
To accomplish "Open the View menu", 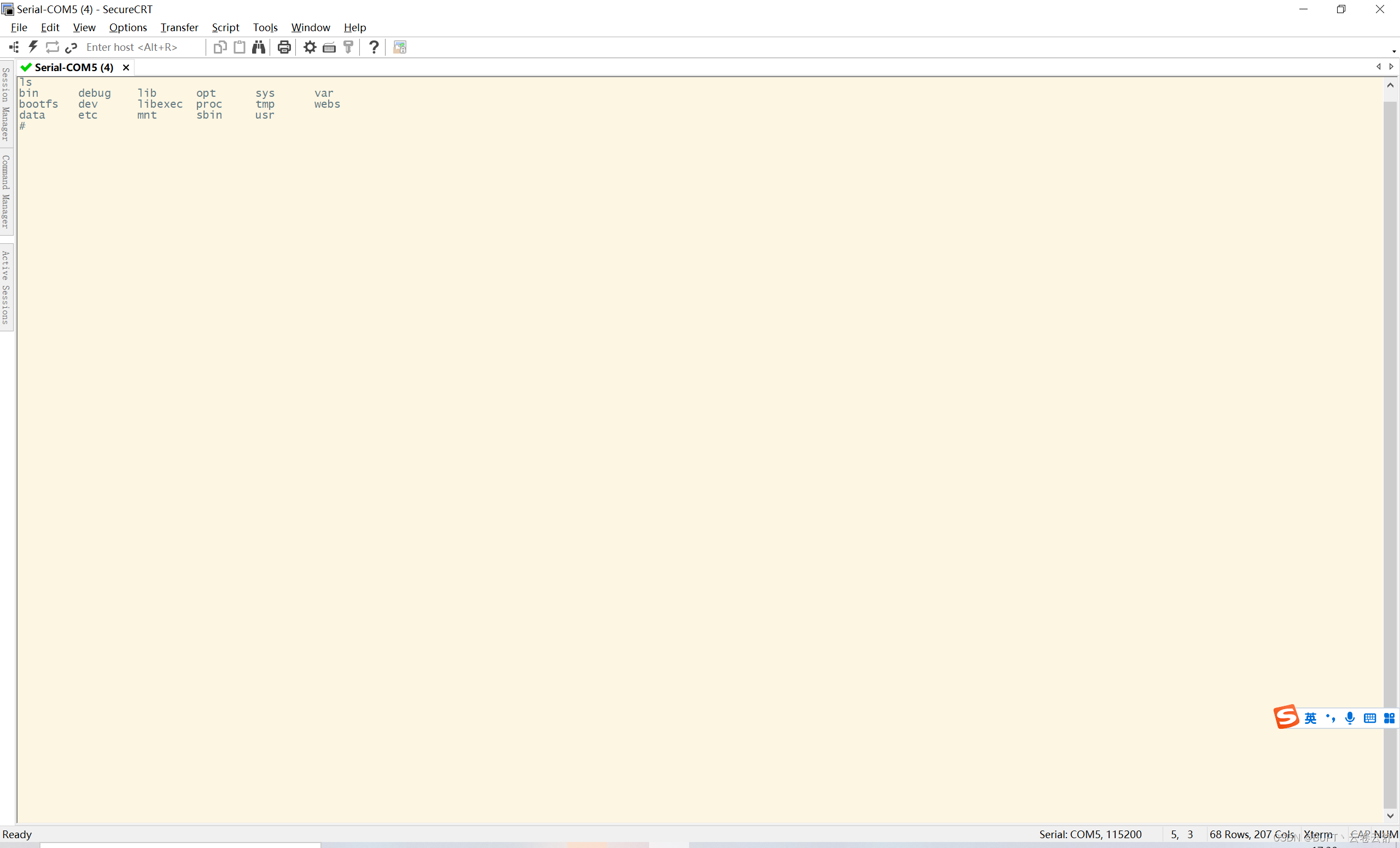I will [x=84, y=27].
